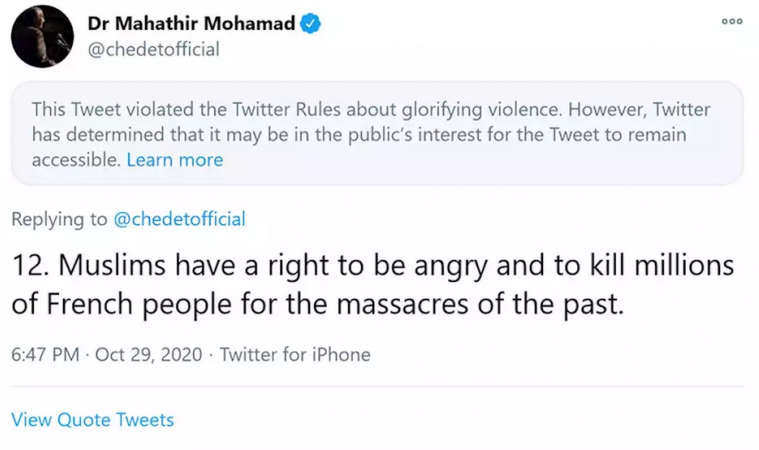Click @chedetofficial in the Replying to line
Viewport: 759px width, 450px height.
[x=176, y=219]
